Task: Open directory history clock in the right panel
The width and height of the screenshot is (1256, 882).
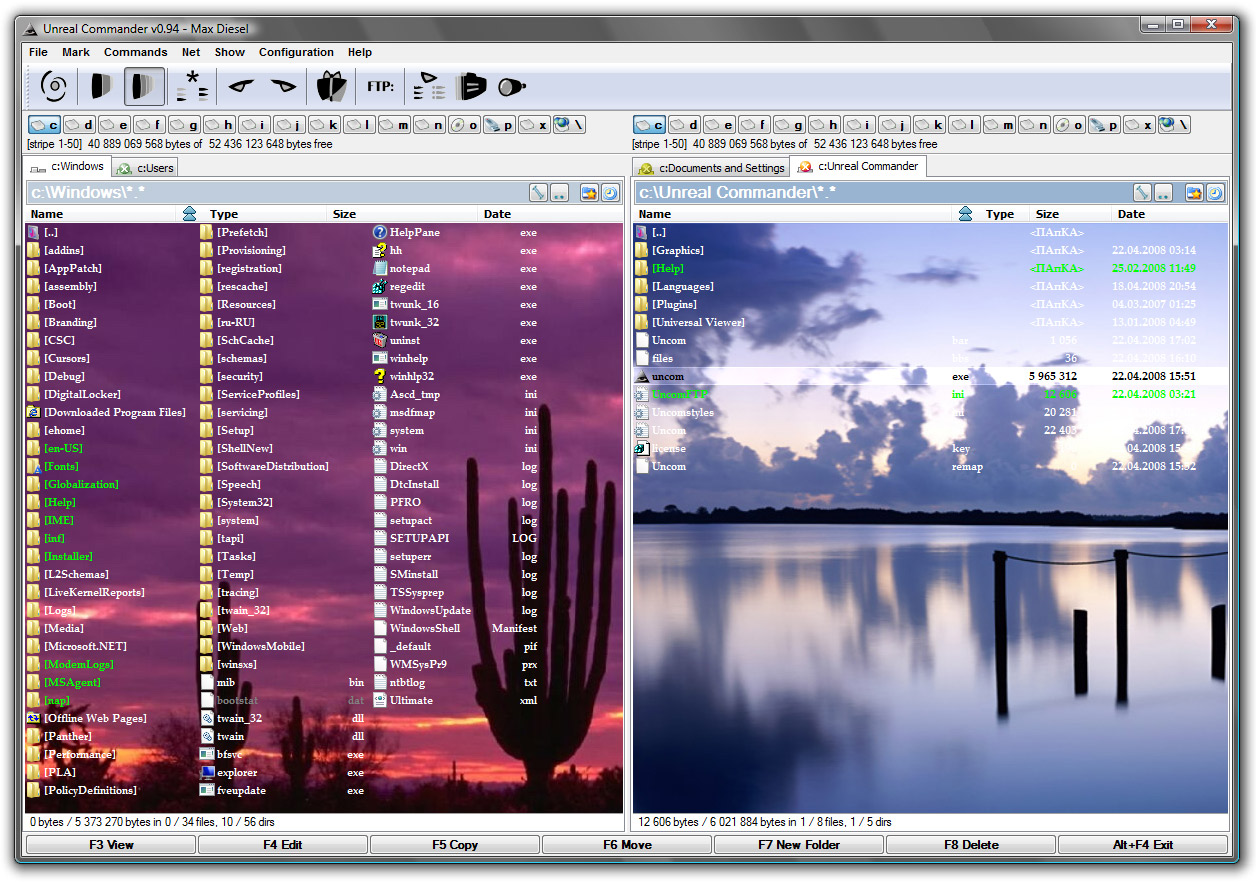Action: (x=1215, y=192)
